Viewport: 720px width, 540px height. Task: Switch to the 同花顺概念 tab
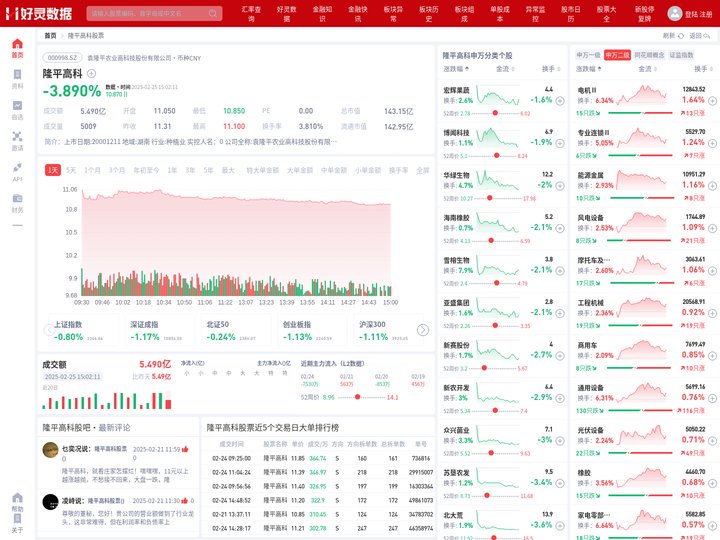click(x=649, y=55)
